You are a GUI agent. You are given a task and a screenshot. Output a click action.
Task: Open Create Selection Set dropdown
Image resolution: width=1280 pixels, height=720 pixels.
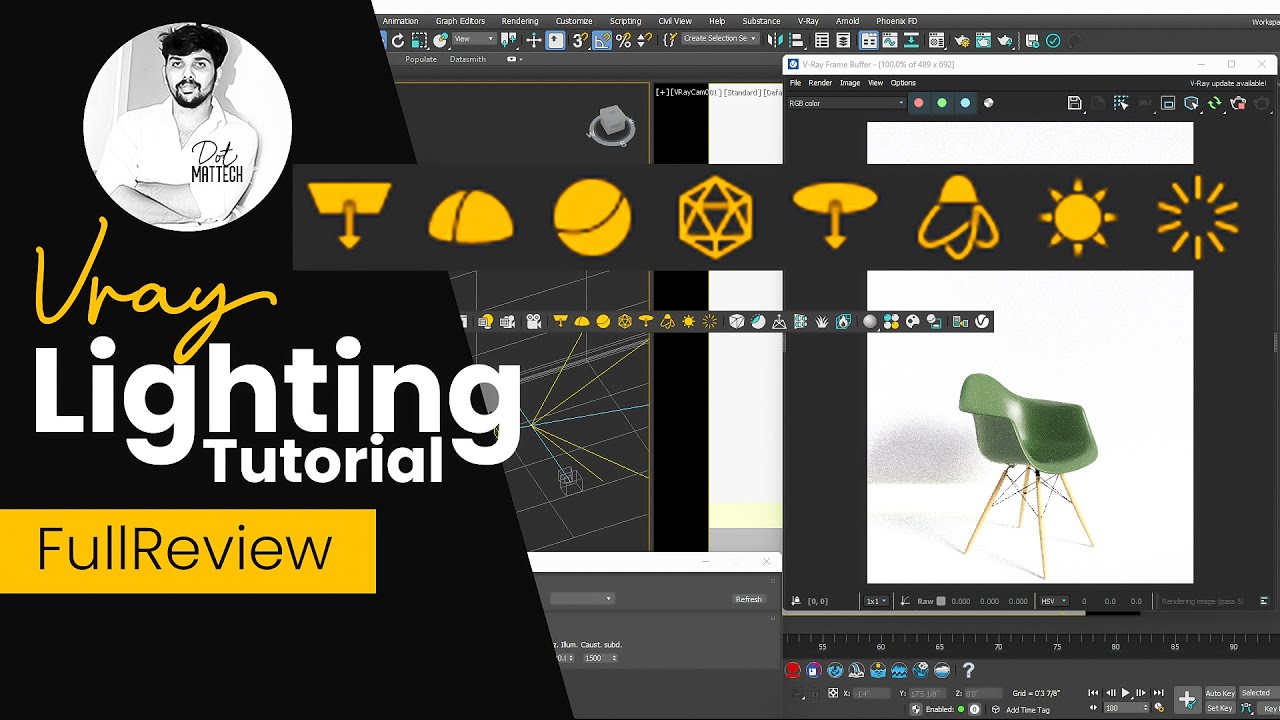click(719, 39)
